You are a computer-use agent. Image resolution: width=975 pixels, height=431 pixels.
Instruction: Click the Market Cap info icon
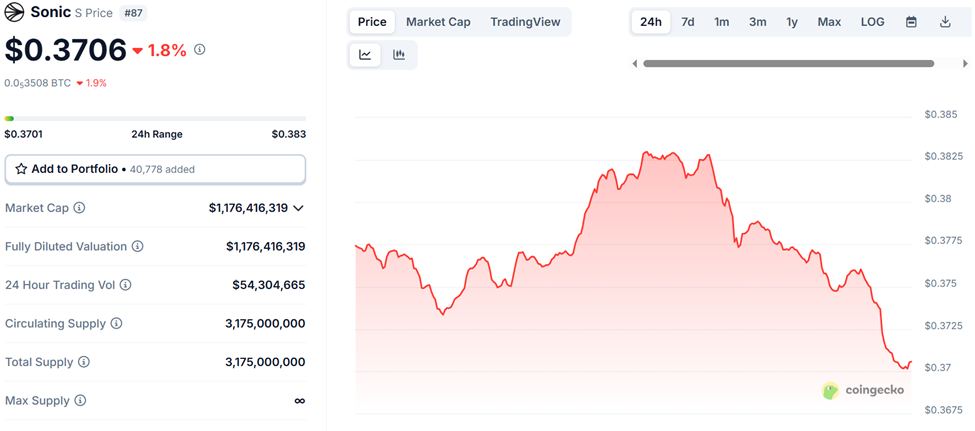pos(79,208)
